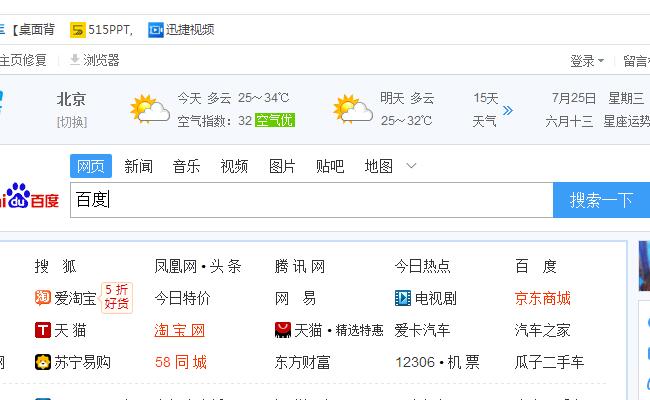Viewport: 650px width, 400px height.
Task: Click the 7月25日 date text
Action: click(x=574, y=98)
